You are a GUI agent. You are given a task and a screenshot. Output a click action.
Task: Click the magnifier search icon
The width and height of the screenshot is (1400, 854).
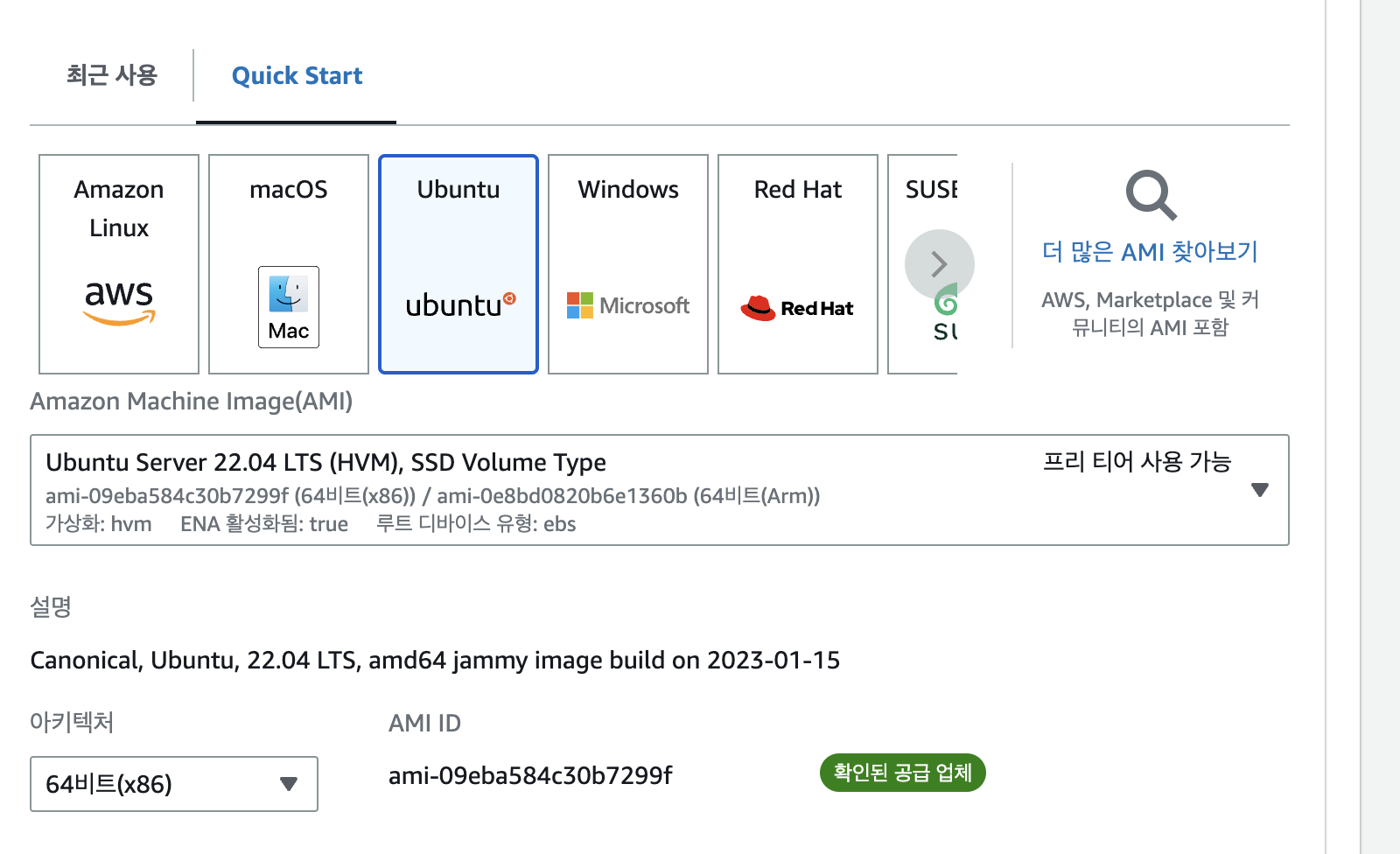coord(1151,195)
